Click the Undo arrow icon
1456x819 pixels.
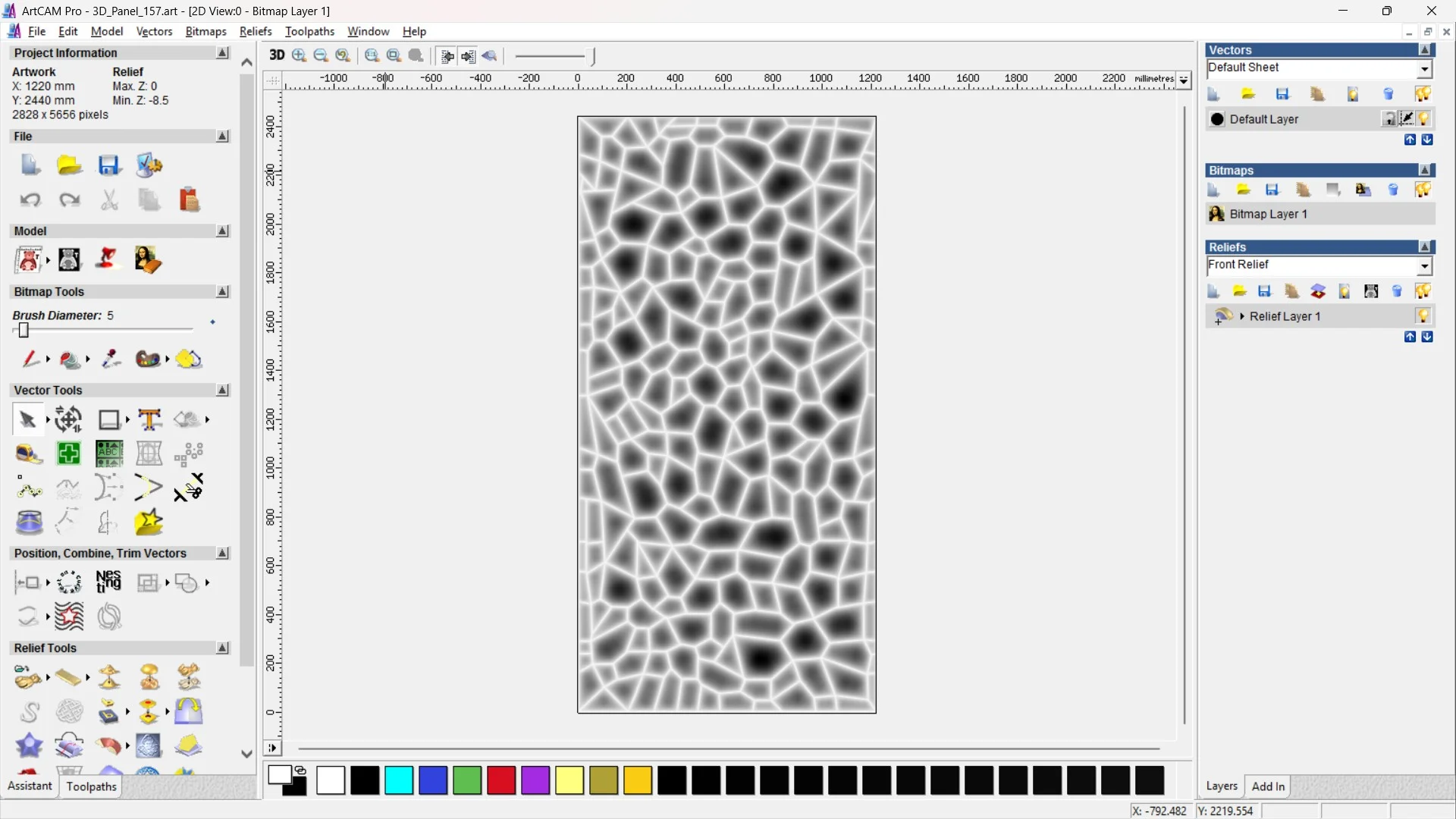[30, 200]
